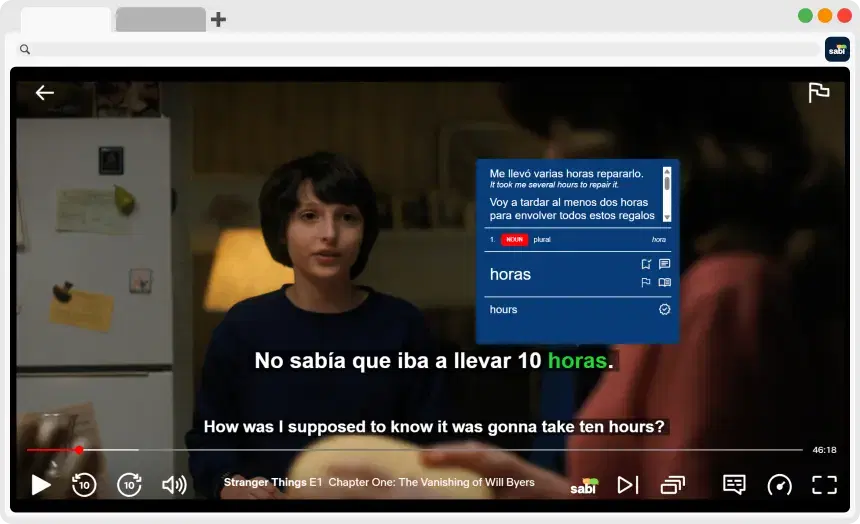The image size is (860, 524).
Task: Go back with the top-left arrow
Action: pos(44,93)
